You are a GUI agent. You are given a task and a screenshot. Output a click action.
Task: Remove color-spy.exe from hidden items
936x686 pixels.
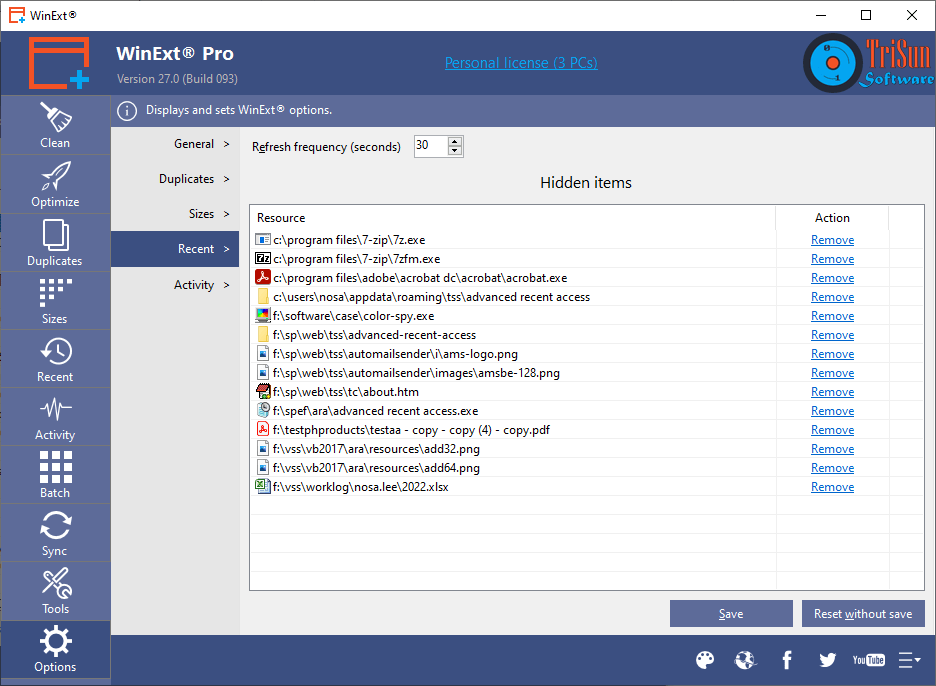tap(832, 316)
